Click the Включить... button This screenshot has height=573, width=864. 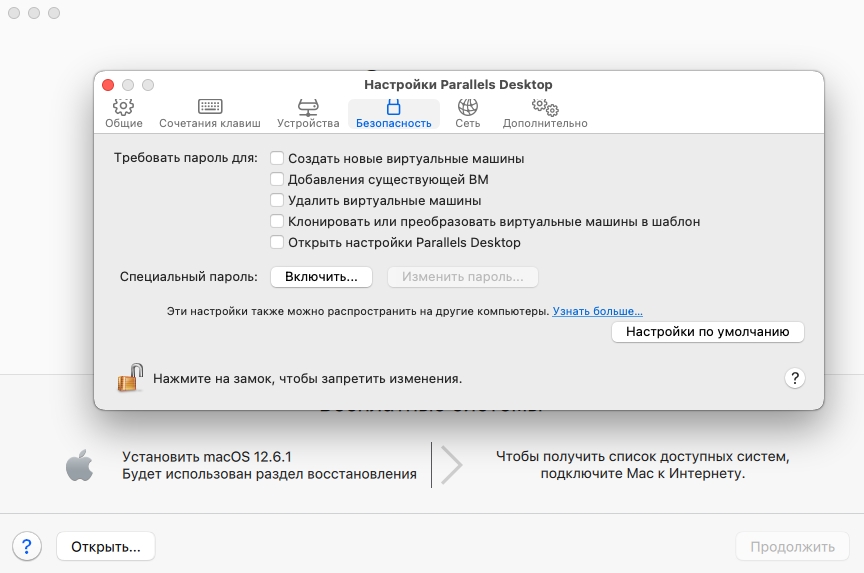click(321, 276)
